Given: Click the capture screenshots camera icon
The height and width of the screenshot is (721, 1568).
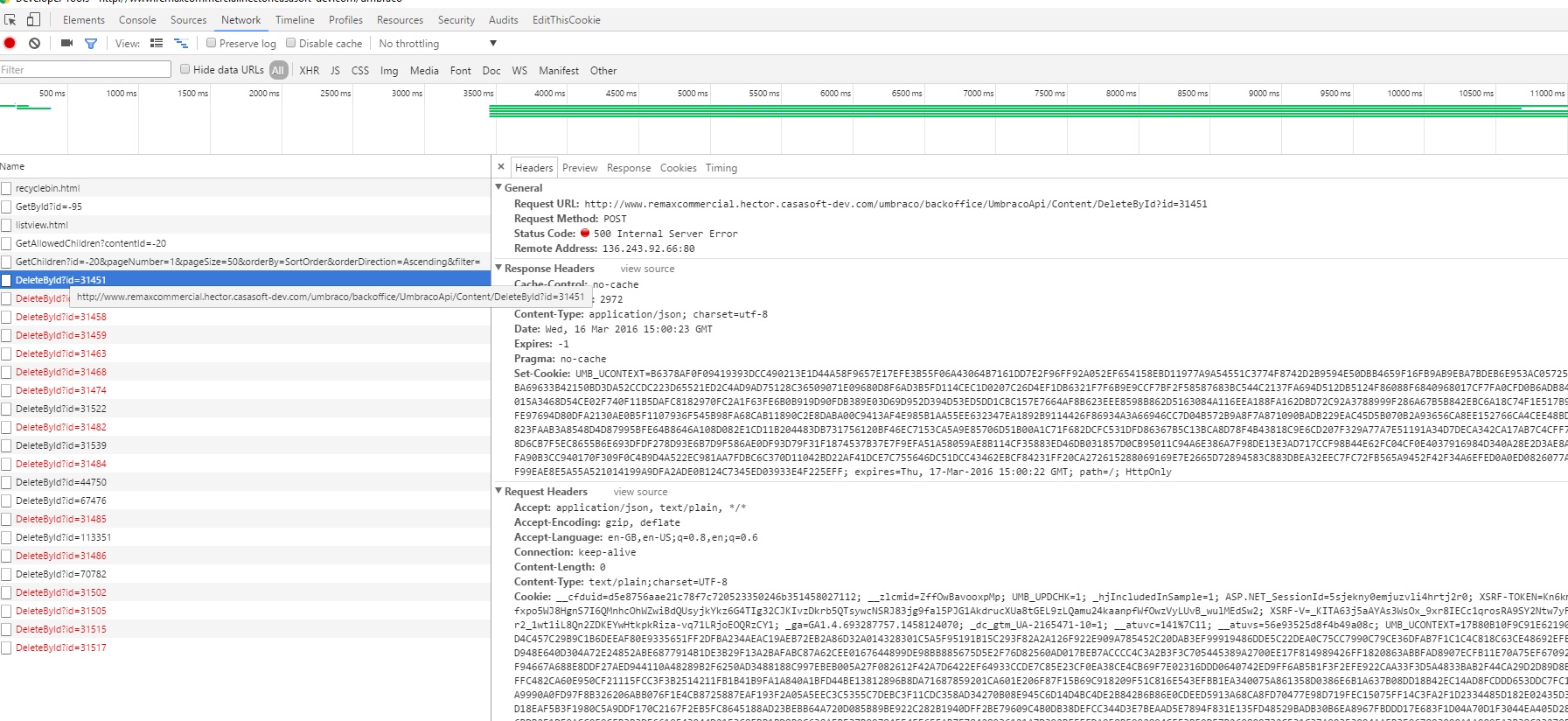Looking at the screenshot, I should click(x=66, y=43).
